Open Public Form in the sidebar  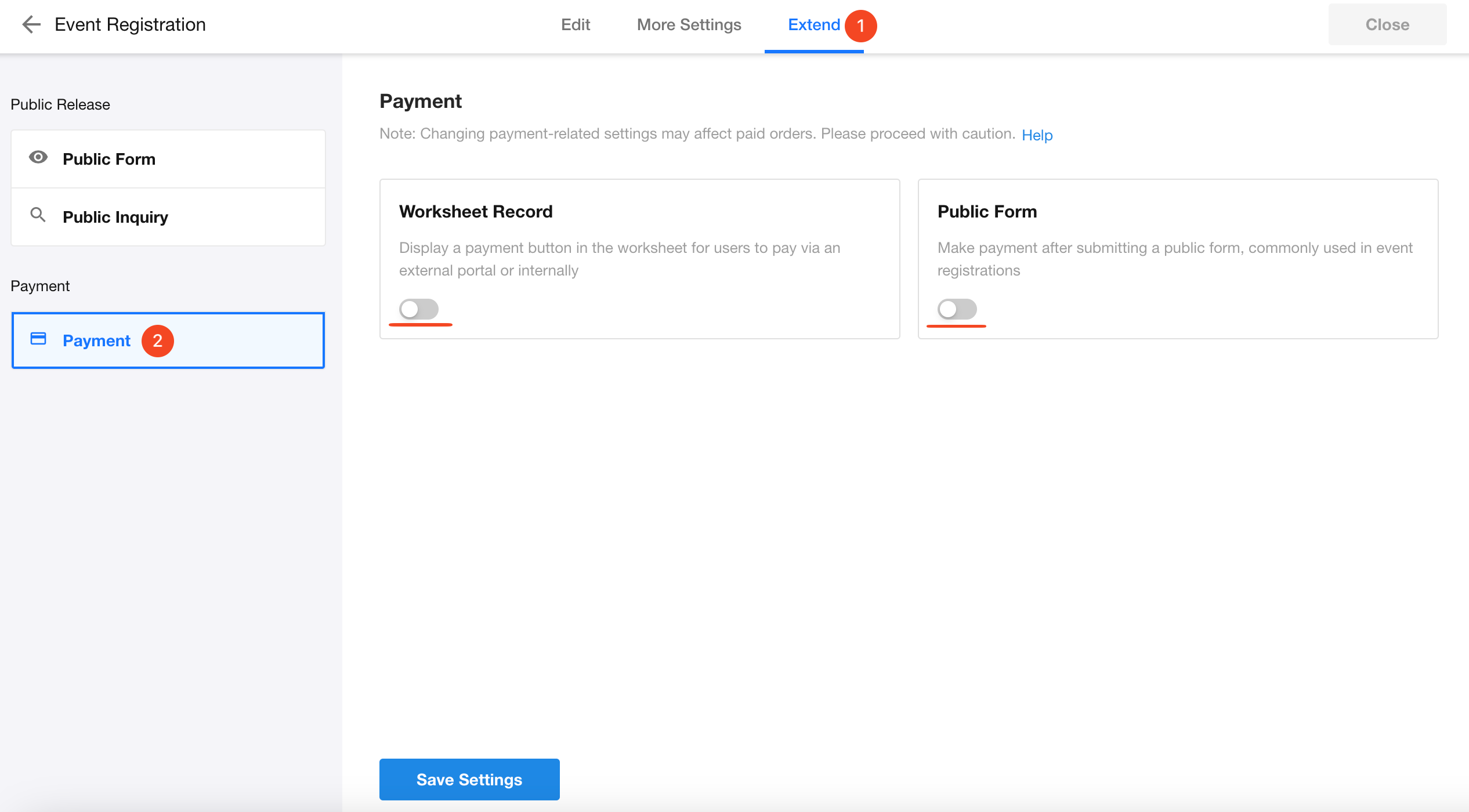168,159
